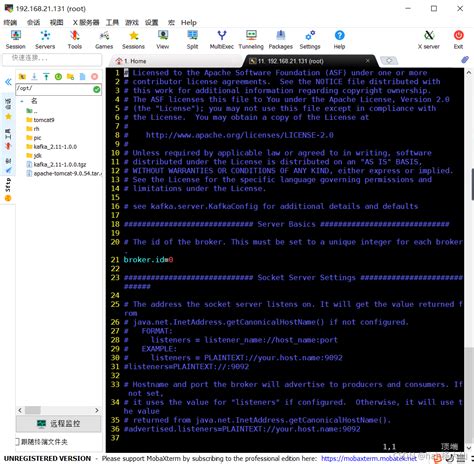Click the SFTP download arrow icon
474x464 pixels.
(x=34, y=76)
